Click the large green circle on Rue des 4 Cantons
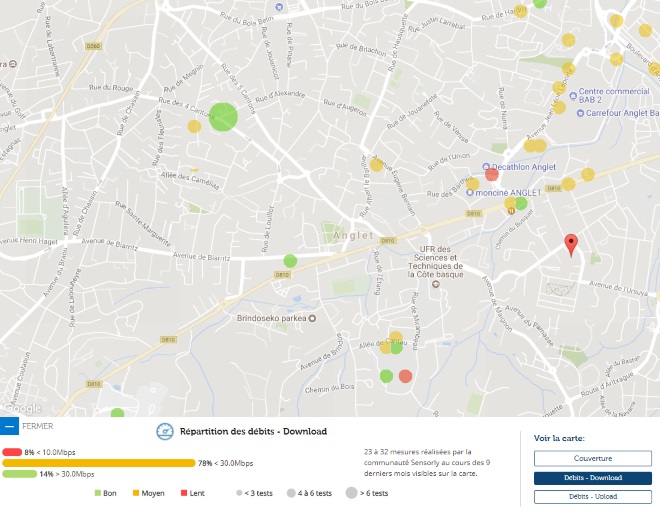The width and height of the screenshot is (660, 518). (x=223, y=117)
